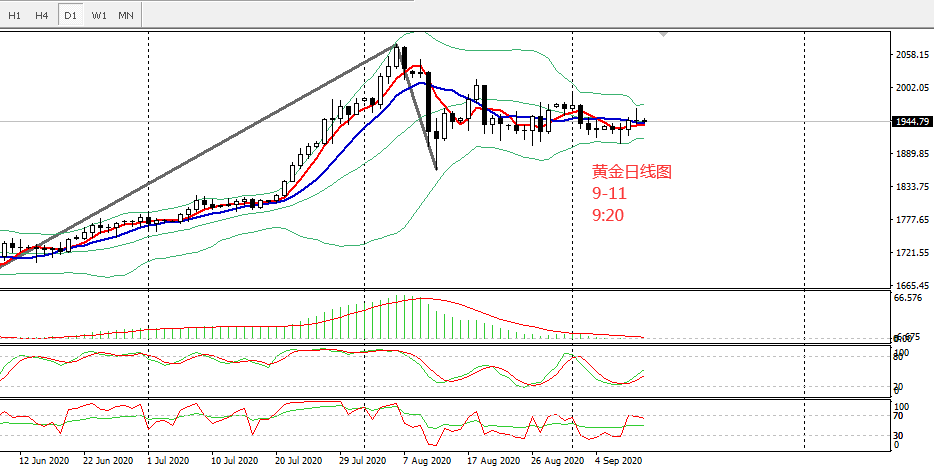This screenshot has height=471, width=934.
Task: Click the 2058.15 price axis value
Action: coord(912,55)
